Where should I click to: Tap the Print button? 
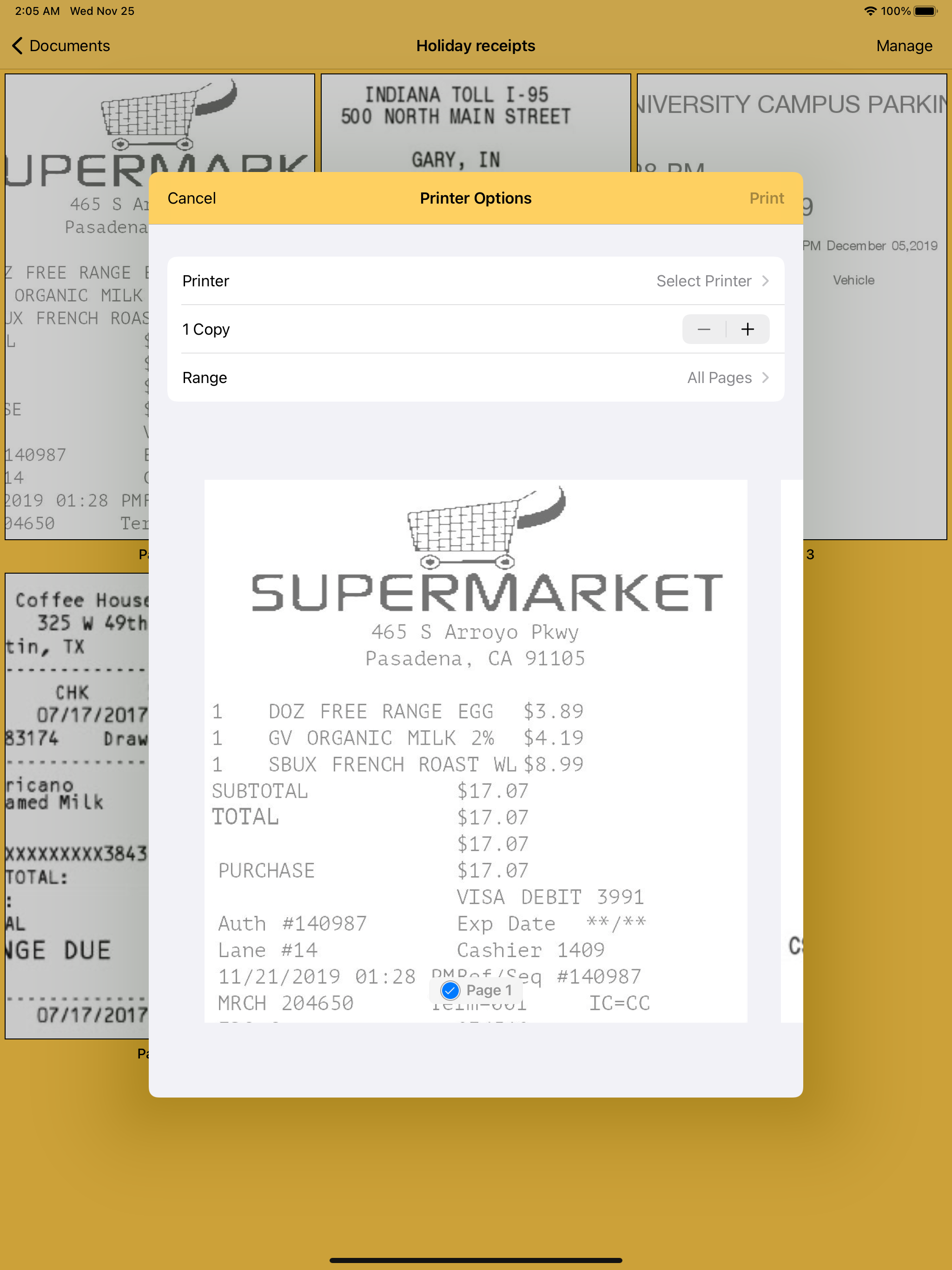point(766,198)
